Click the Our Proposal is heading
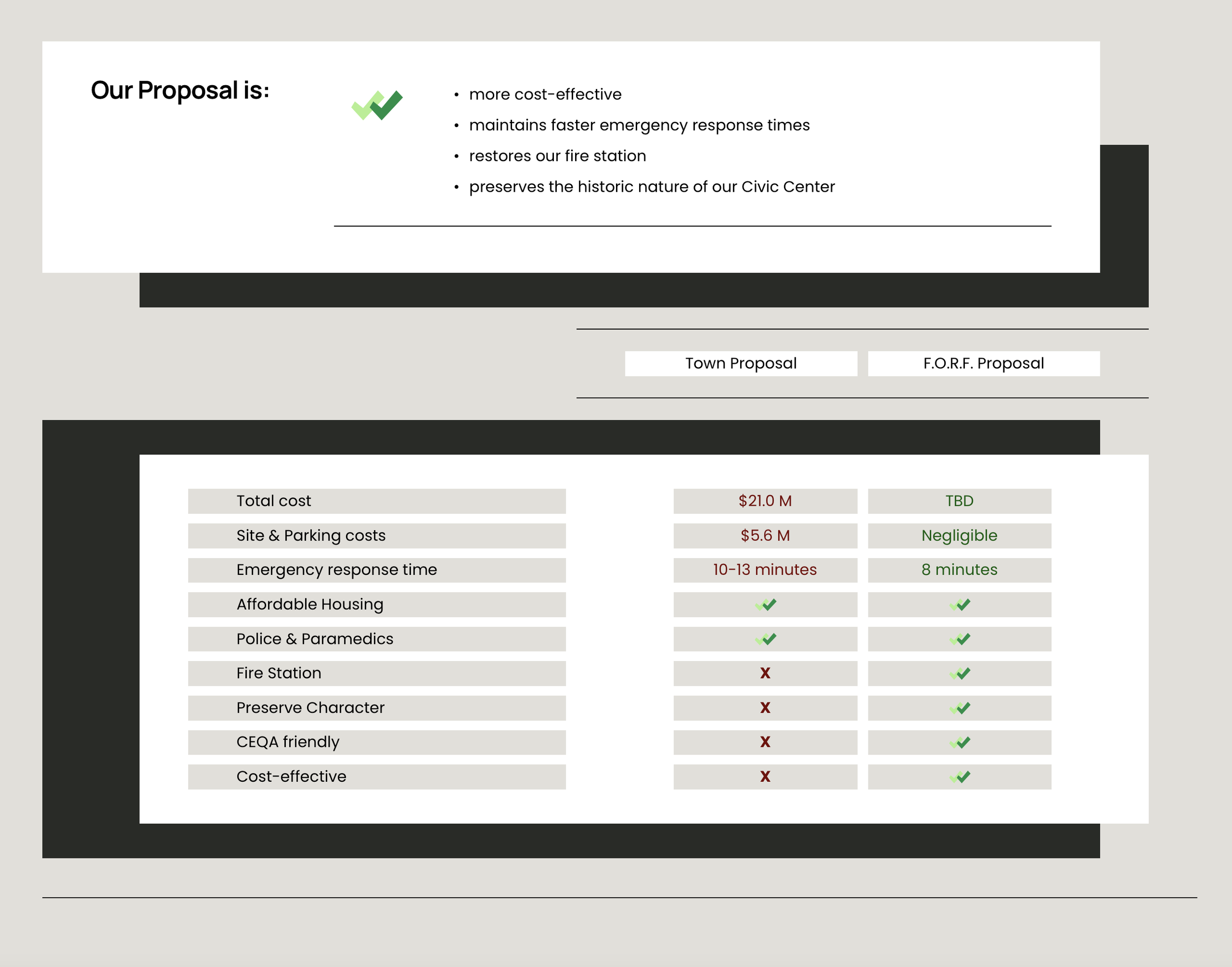Screen dimensions: 1232x967 point(180,91)
